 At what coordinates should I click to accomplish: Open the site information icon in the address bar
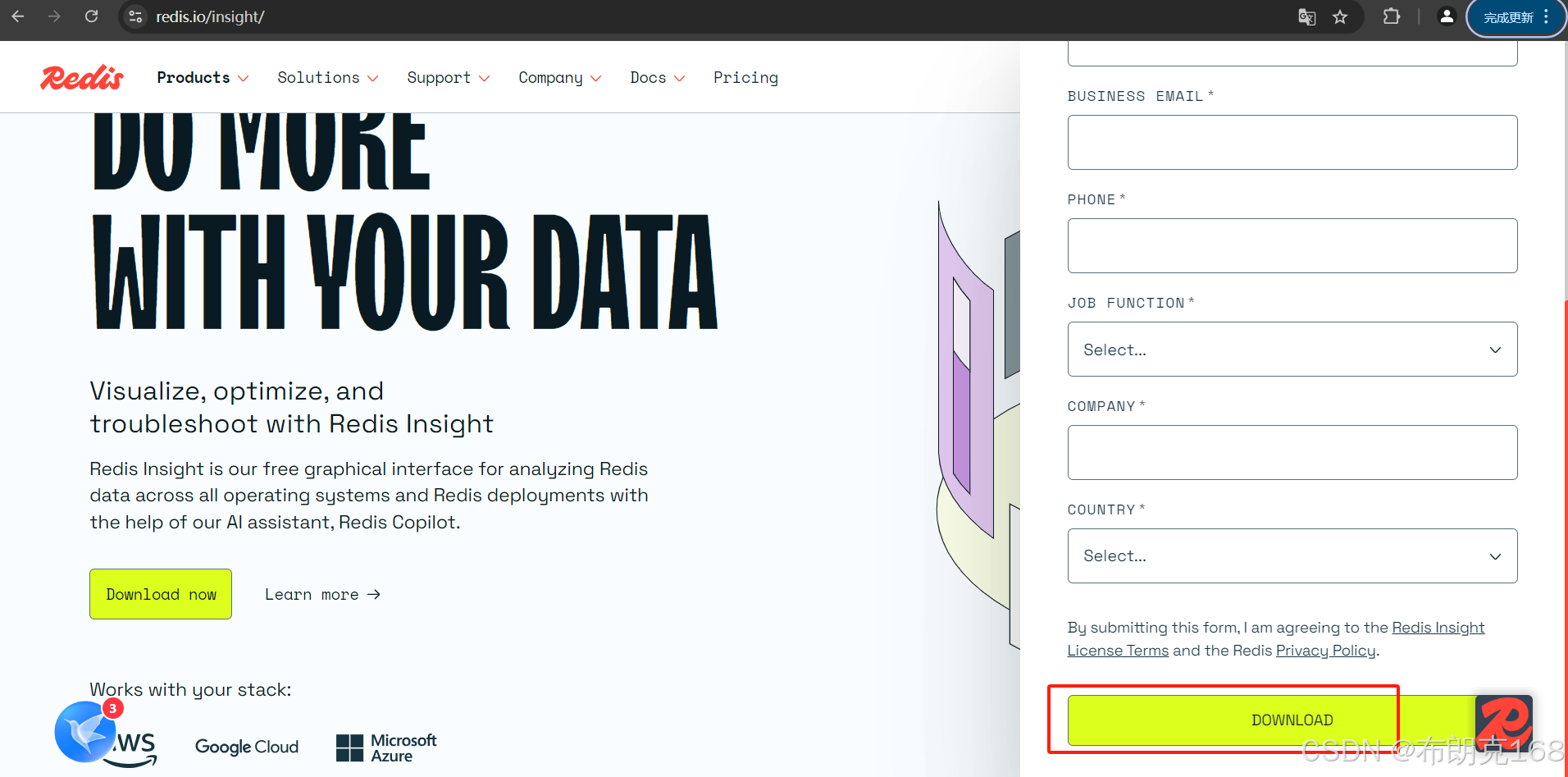[x=136, y=16]
